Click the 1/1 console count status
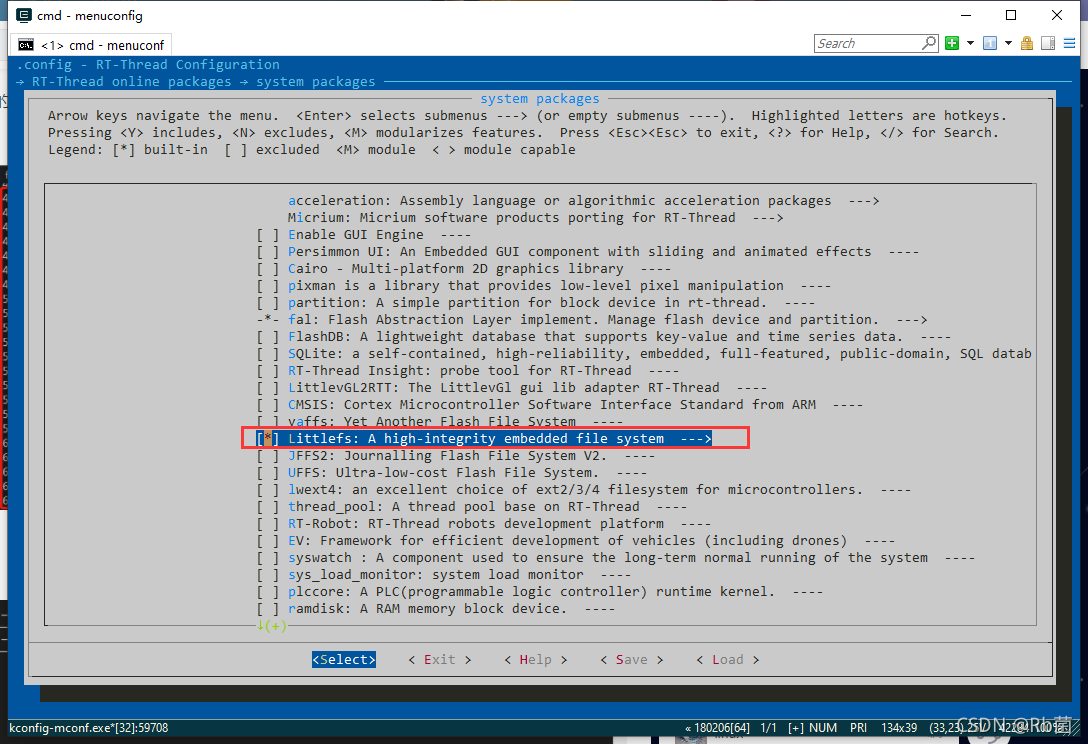 [769, 728]
